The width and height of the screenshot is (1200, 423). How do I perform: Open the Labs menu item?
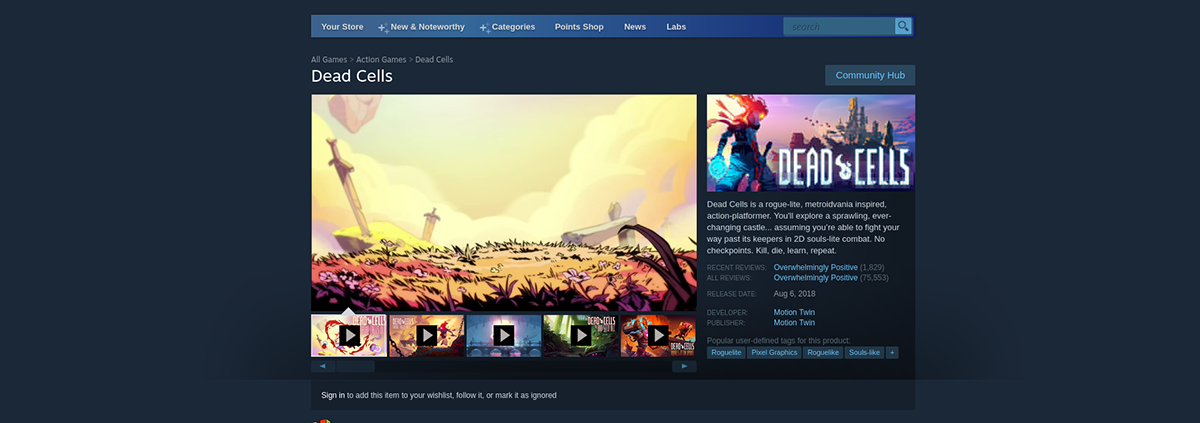[676, 27]
